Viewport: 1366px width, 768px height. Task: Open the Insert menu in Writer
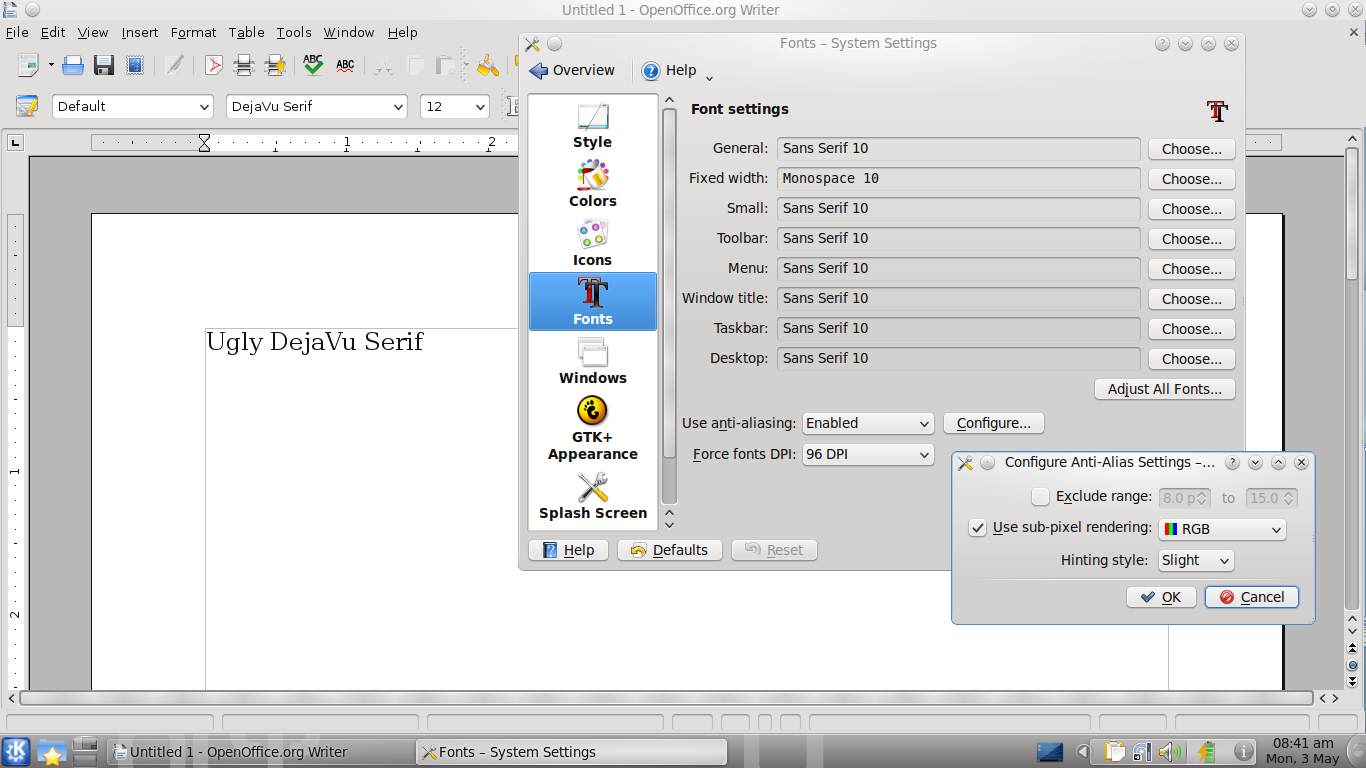click(x=140, y=32)
